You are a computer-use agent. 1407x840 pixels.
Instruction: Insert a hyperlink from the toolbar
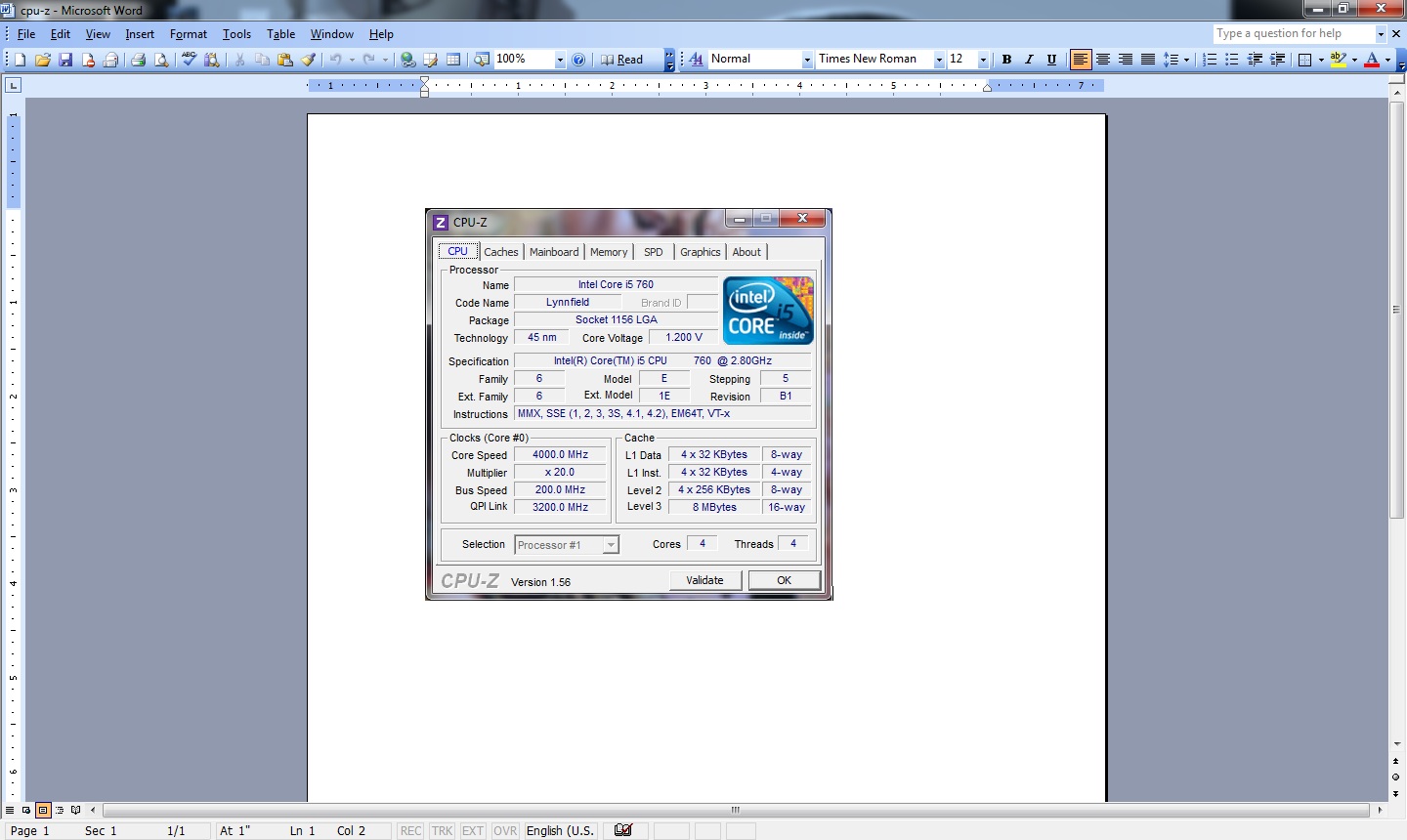pyautogui.click(x=408, y=60)
